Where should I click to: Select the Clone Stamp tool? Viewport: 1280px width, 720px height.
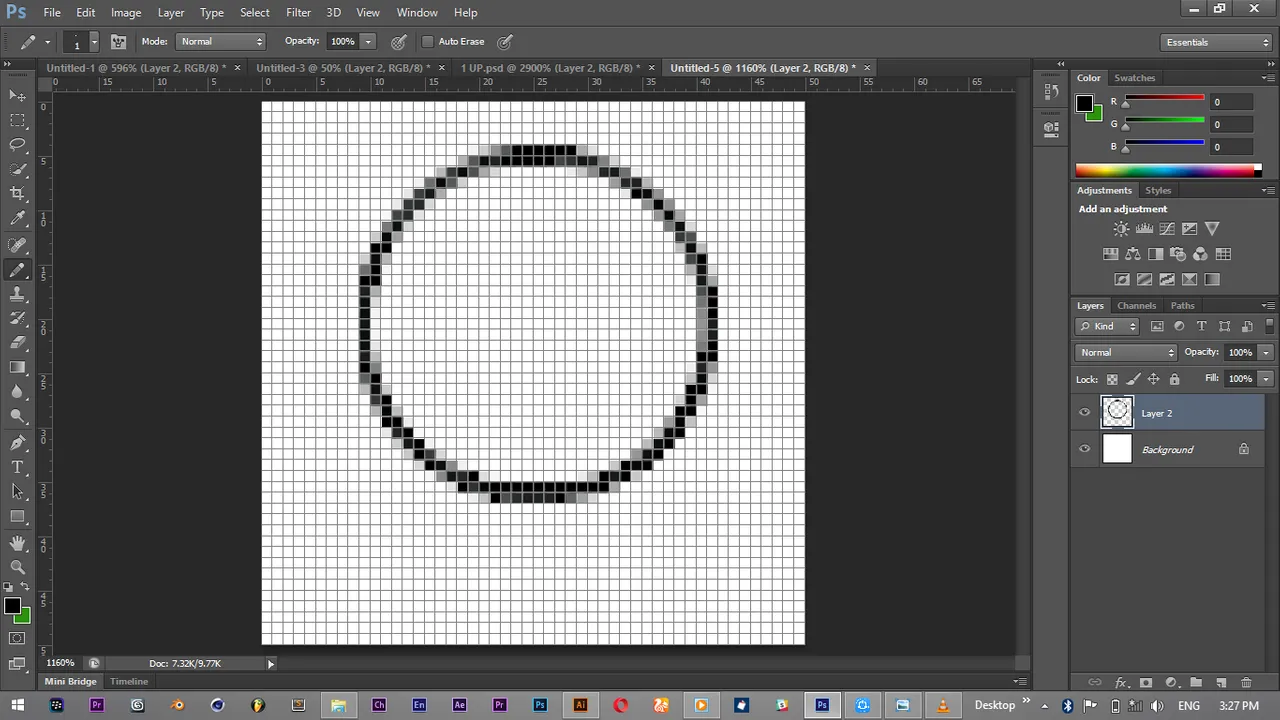click(x=18, y=294)
